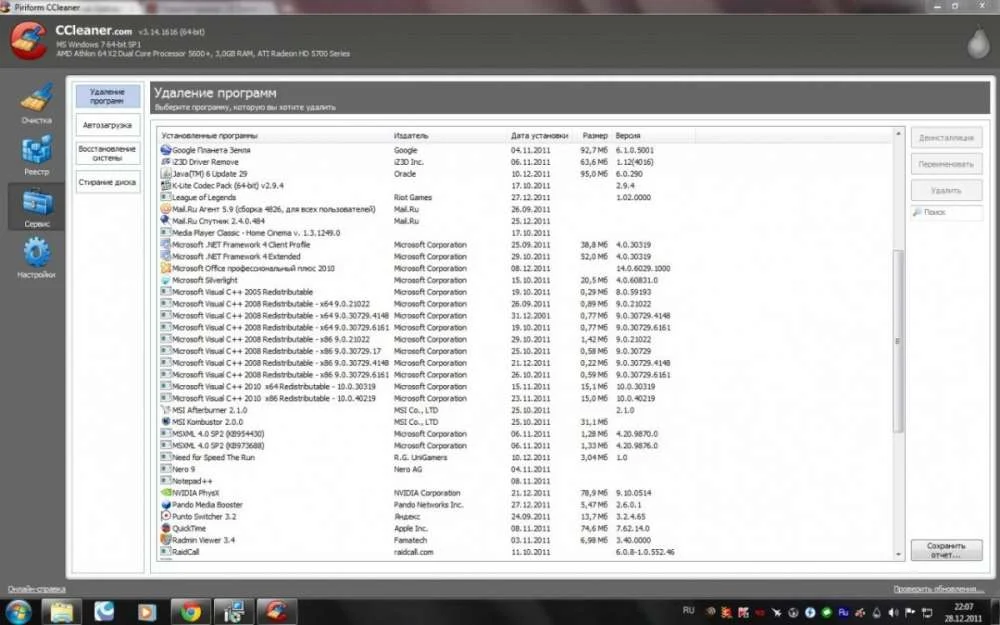Click the RU language indicator
This screenshot has width=1000, height=625.
688,610
